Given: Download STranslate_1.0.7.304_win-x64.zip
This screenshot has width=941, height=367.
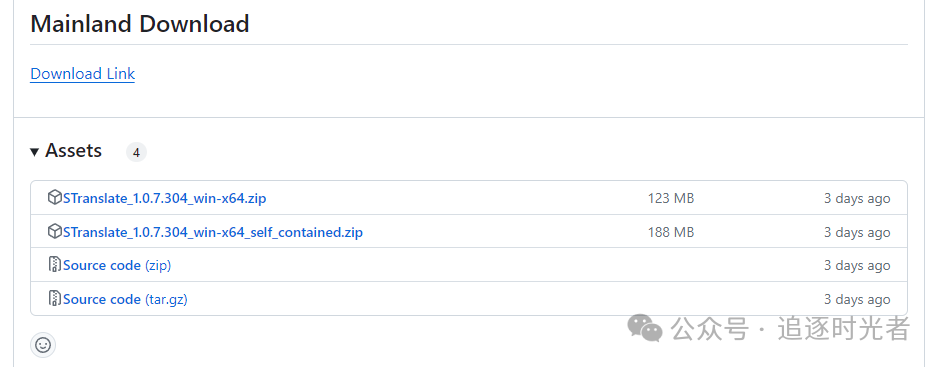Looking at the screenshot, I should click(x=164, y=198).
